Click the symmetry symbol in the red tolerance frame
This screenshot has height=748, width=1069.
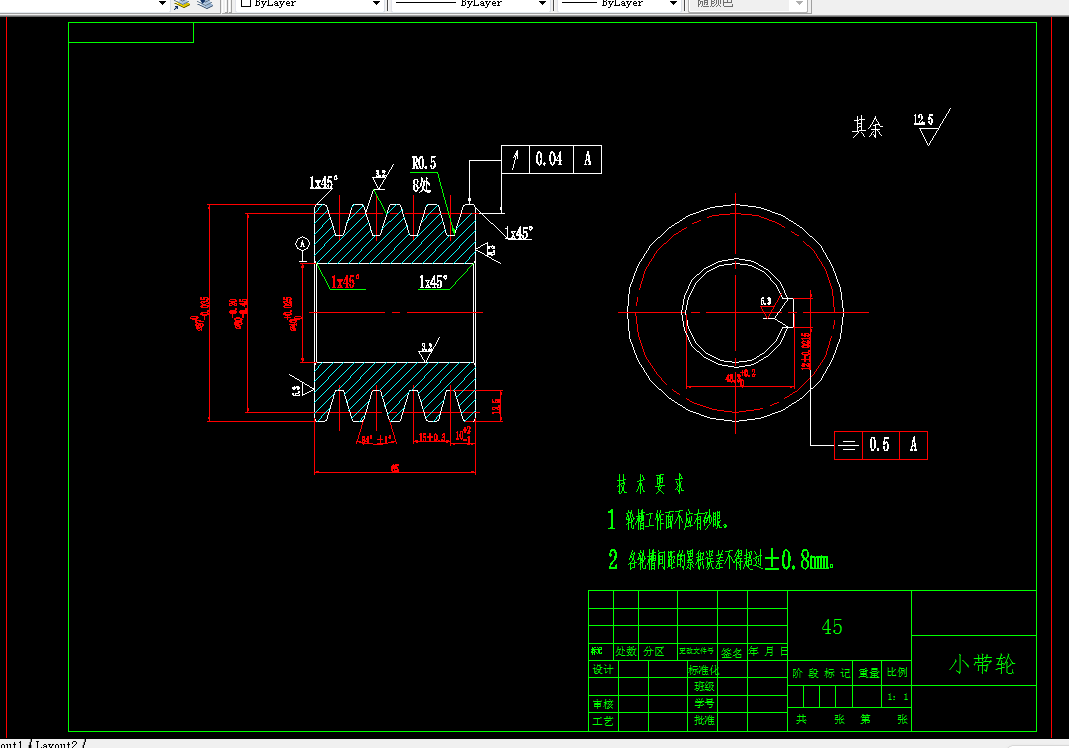[x=848, y=445]
